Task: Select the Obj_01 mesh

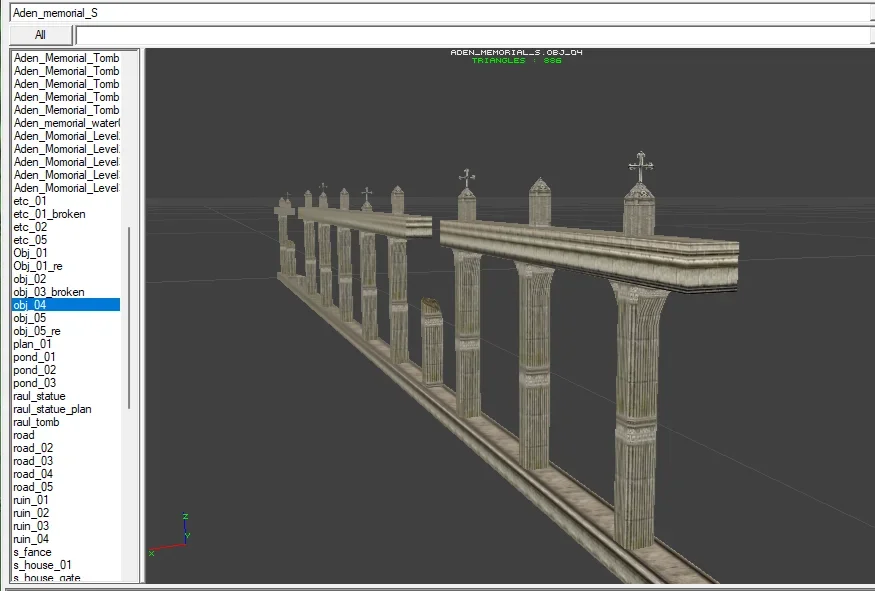Action: (66, 253)
